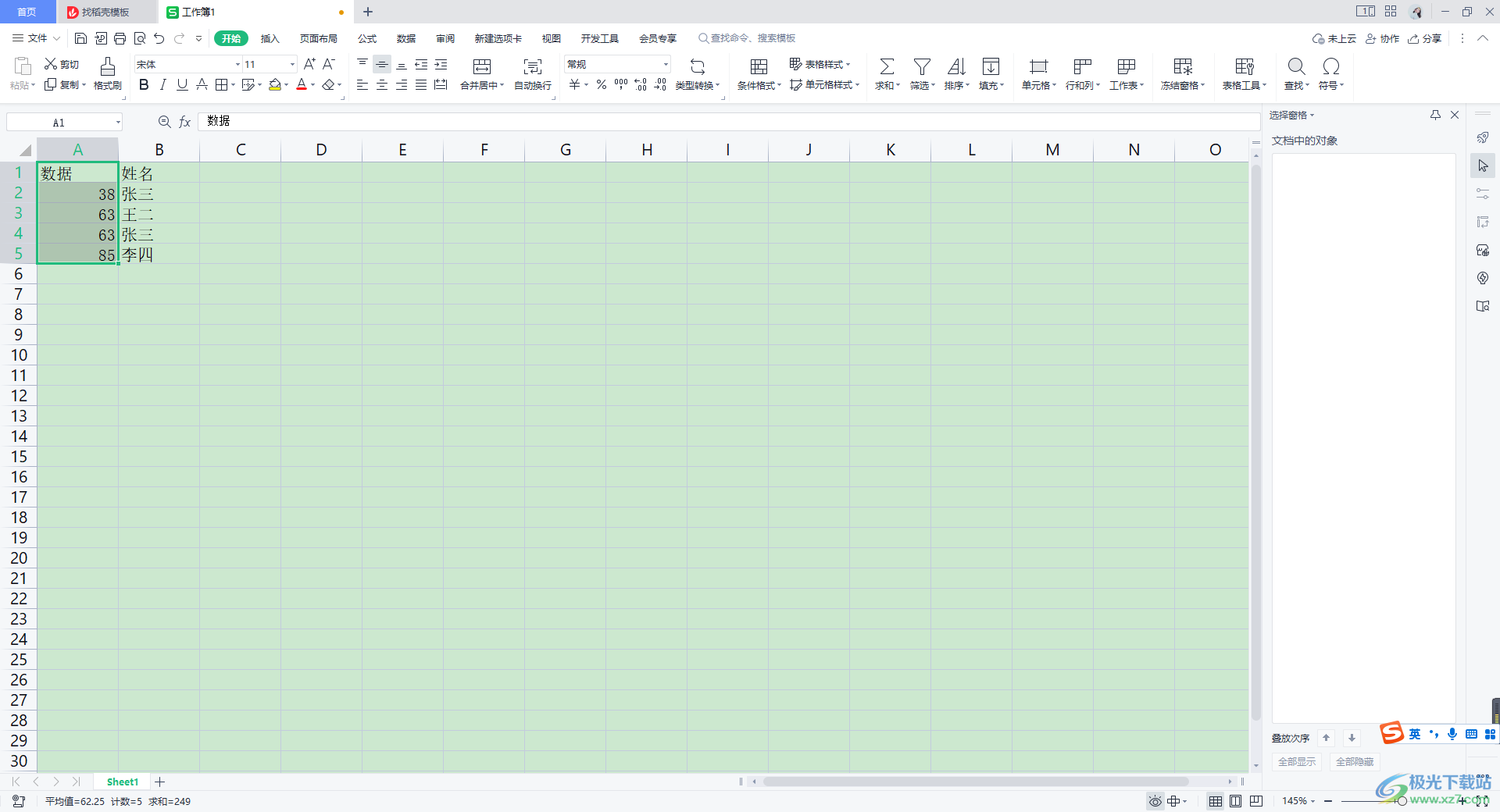Click 全部显示 show all button
Screen dimensions: 1500x812
point(1297,761)
